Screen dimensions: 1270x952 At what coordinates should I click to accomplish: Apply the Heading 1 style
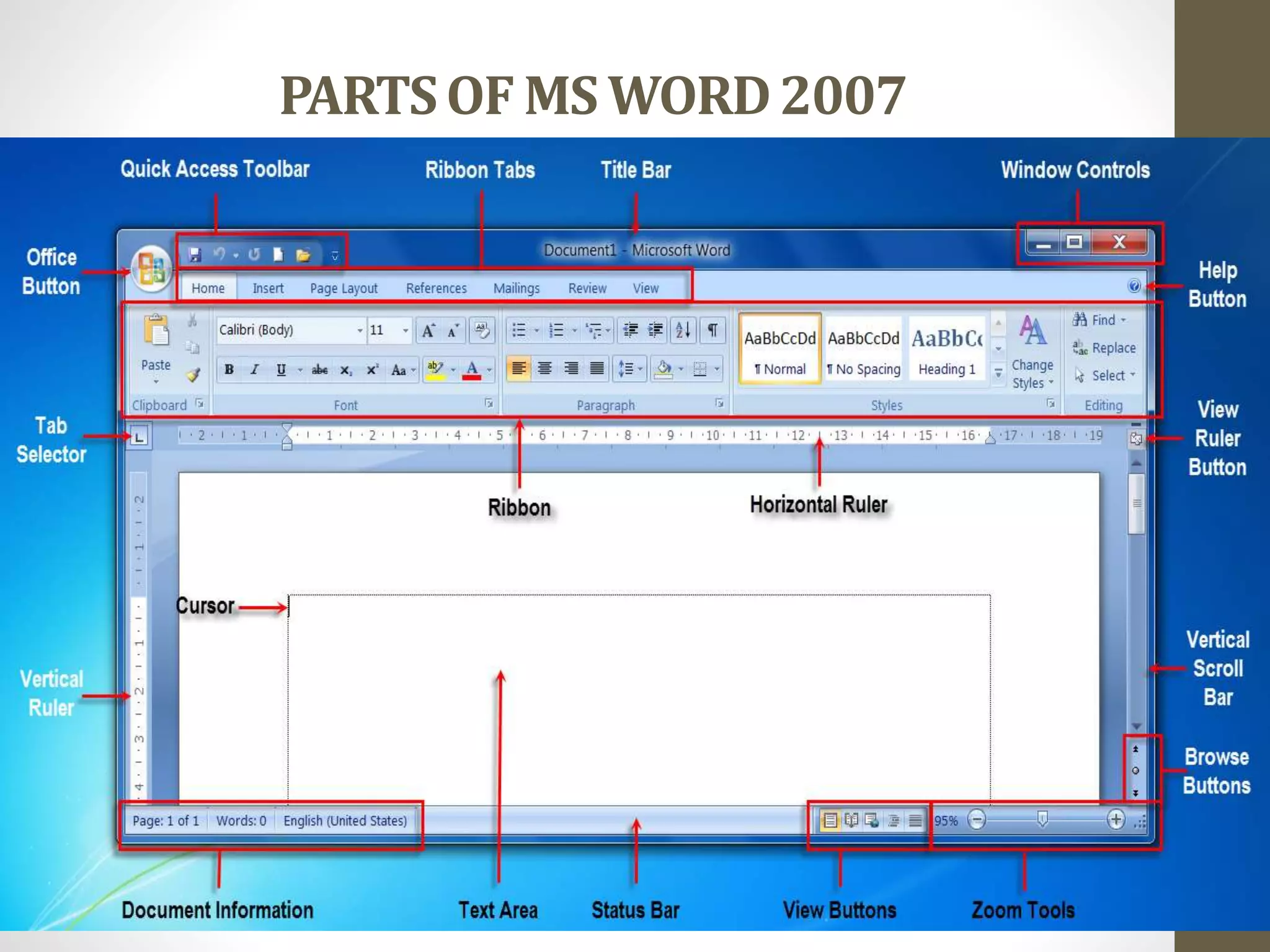[947, 349]
